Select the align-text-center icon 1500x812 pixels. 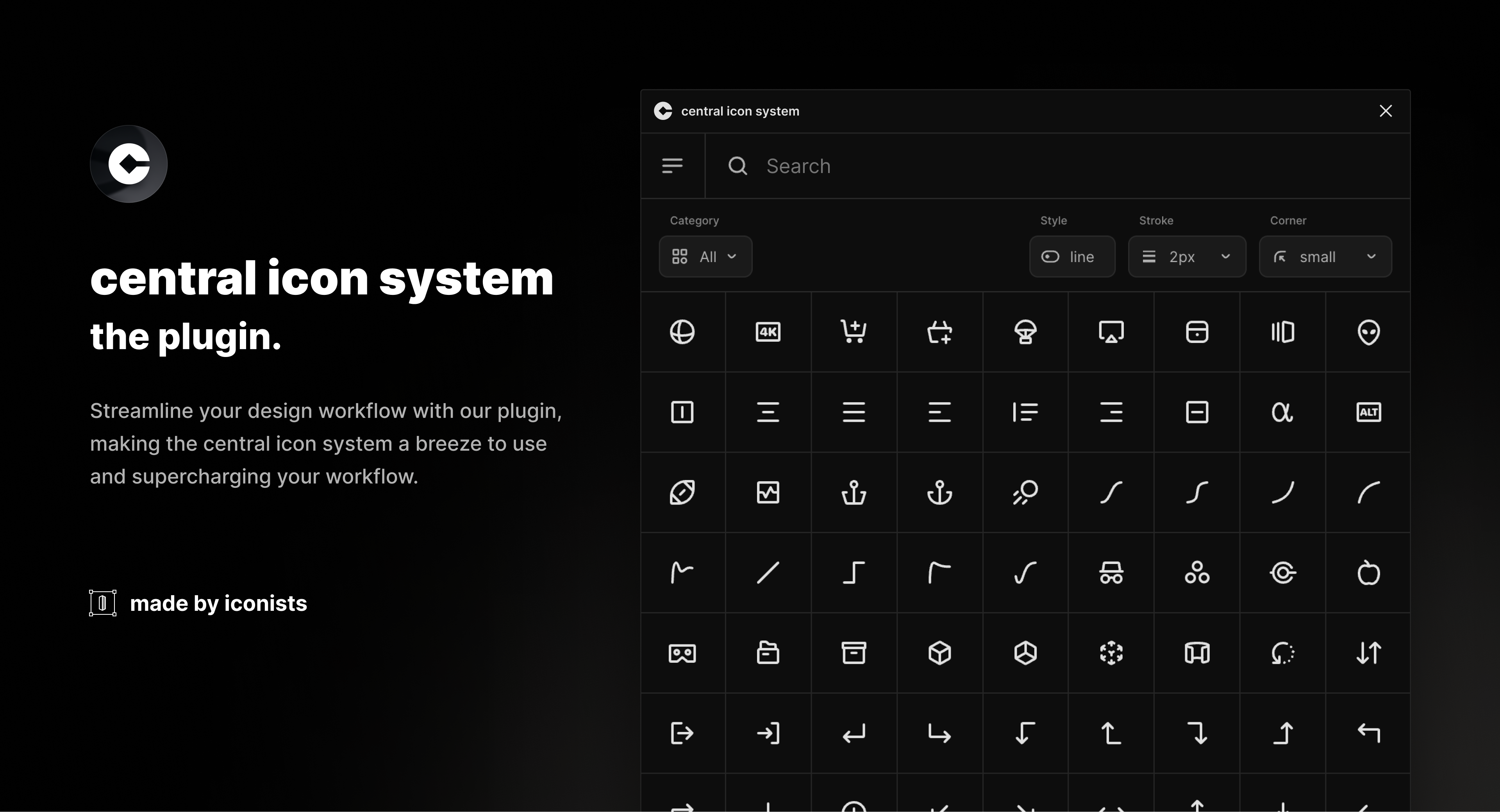pos(768,412)
